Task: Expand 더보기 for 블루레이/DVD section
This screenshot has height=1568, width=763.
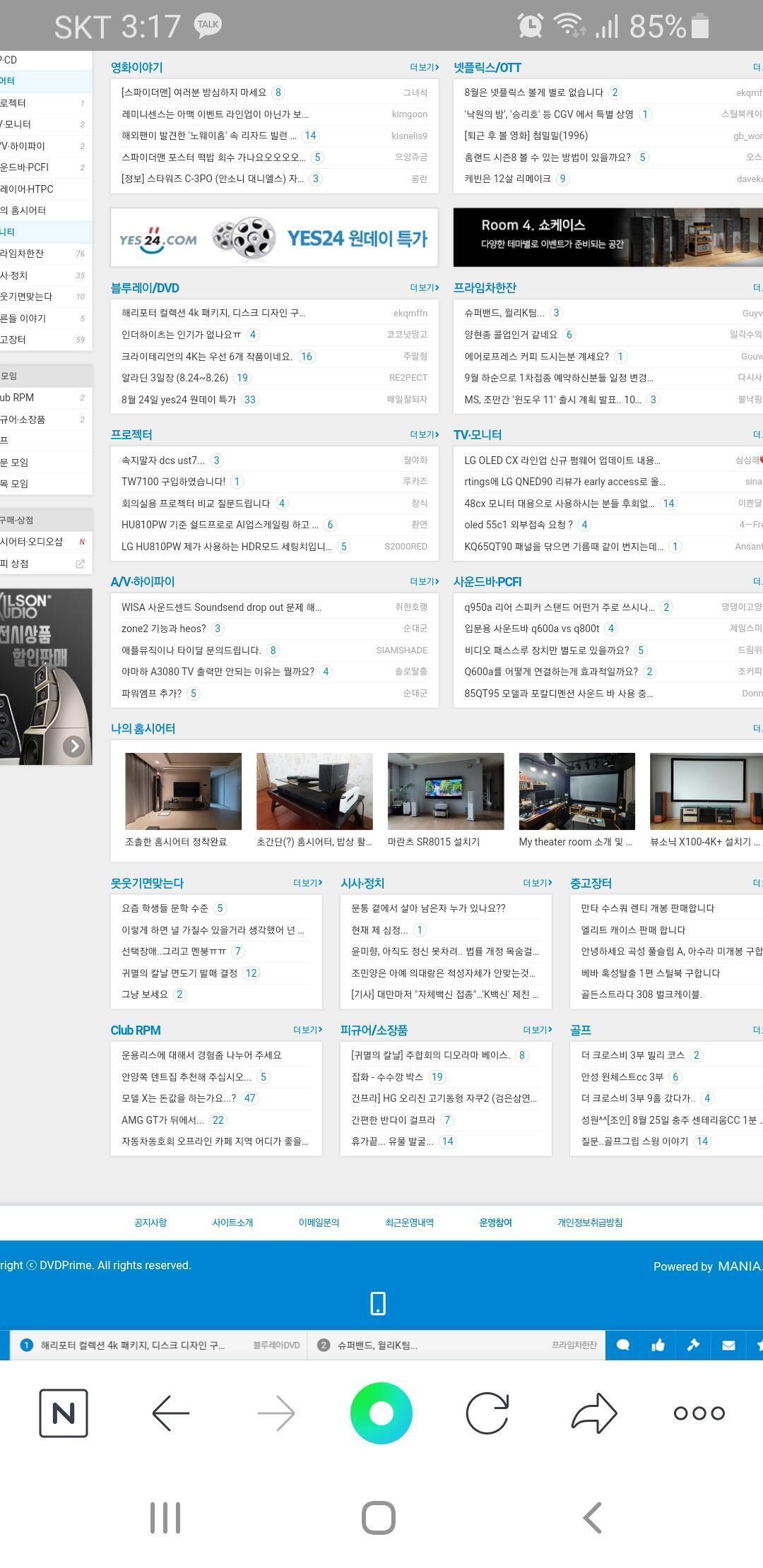Action: (x=425, y=287)
